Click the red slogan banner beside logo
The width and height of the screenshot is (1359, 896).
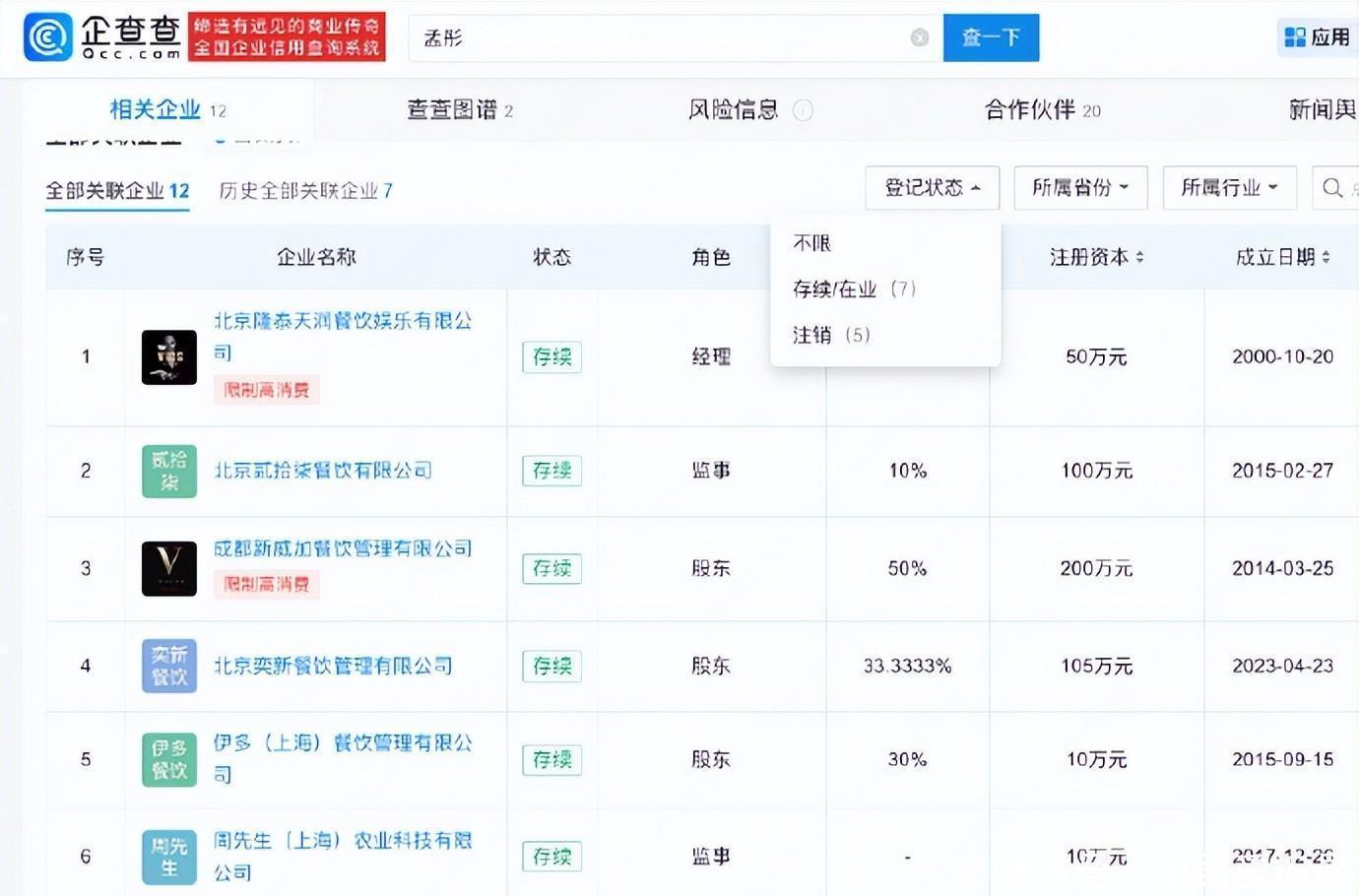[287, 36]
